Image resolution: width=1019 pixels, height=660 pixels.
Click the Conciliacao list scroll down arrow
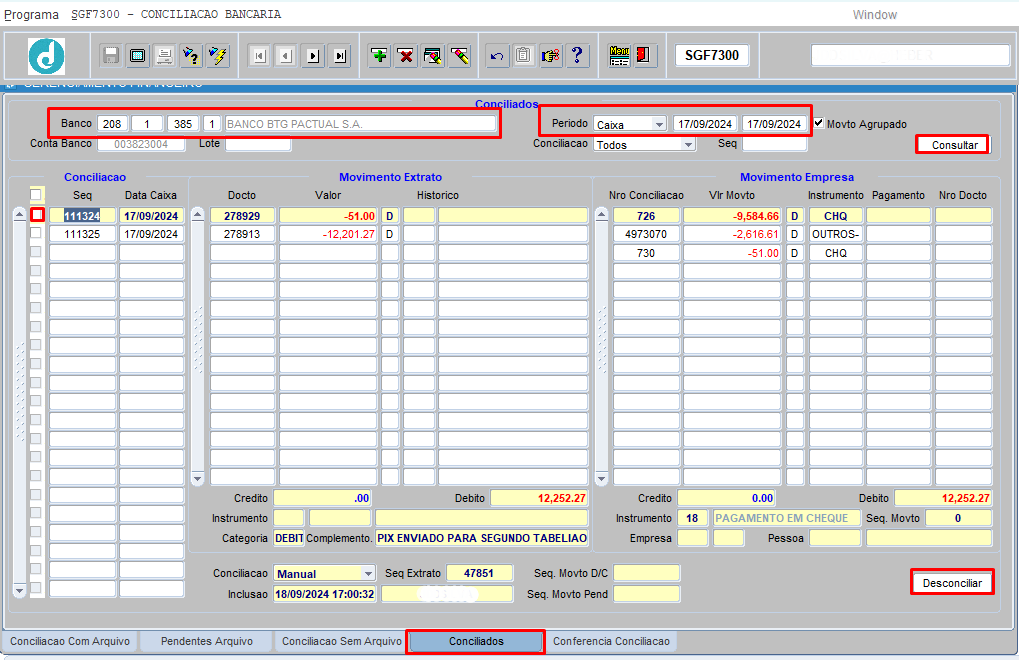[19, 591]
